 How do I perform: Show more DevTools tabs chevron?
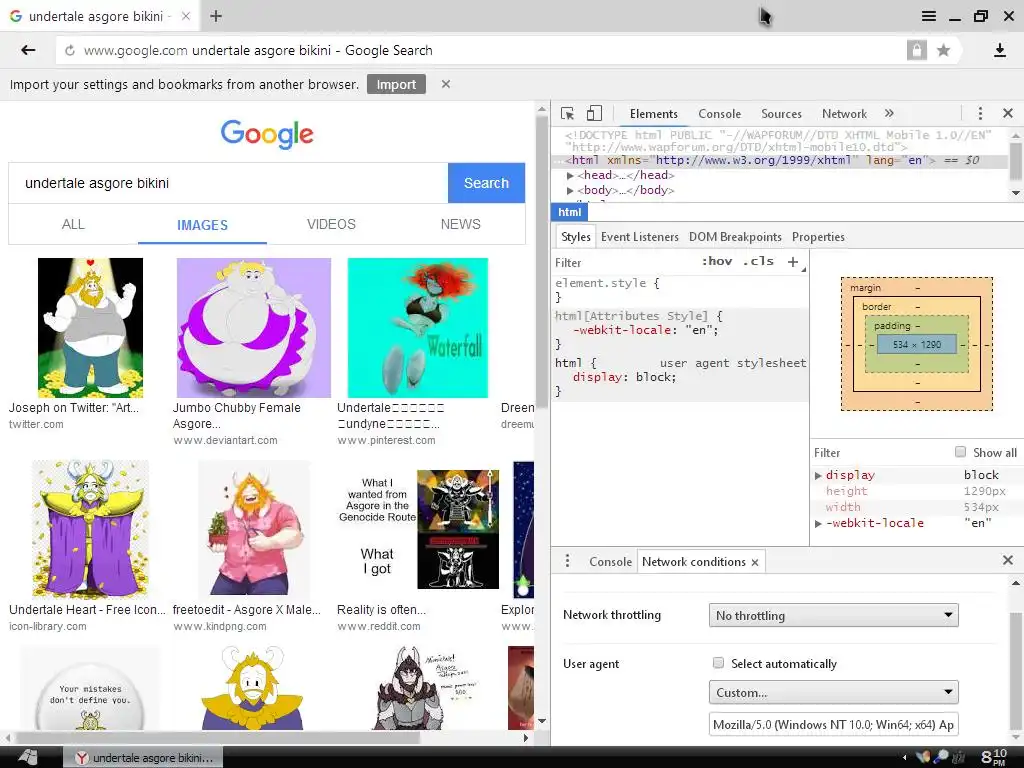point(889,114)
